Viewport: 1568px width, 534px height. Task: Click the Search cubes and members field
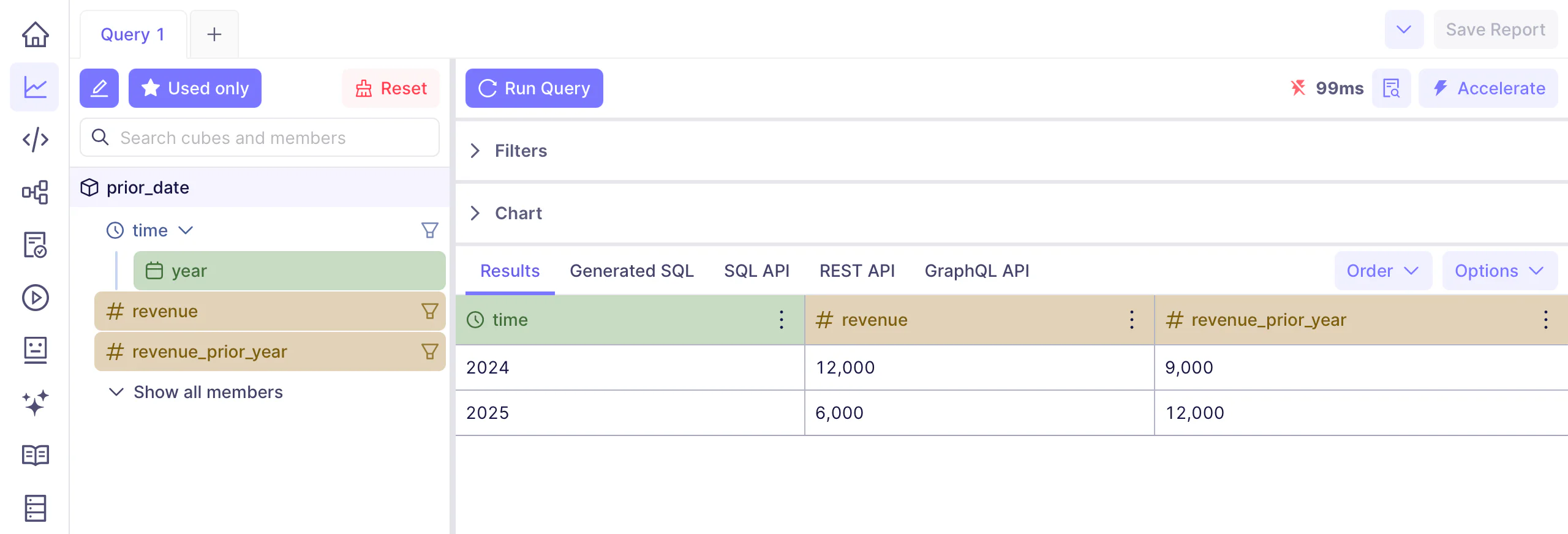coord(260,138)
